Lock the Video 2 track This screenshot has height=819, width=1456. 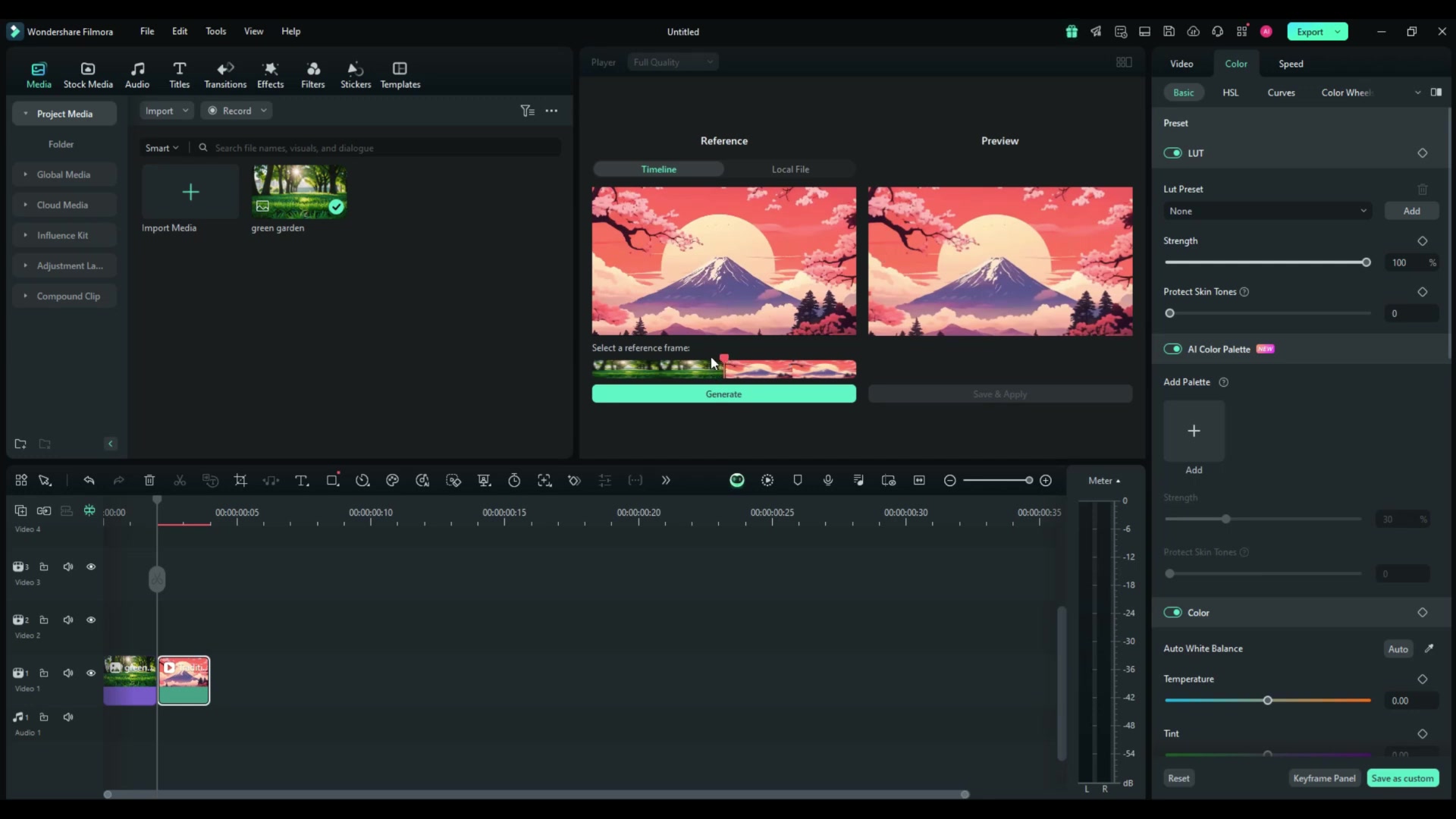click(x=44, y=620)
